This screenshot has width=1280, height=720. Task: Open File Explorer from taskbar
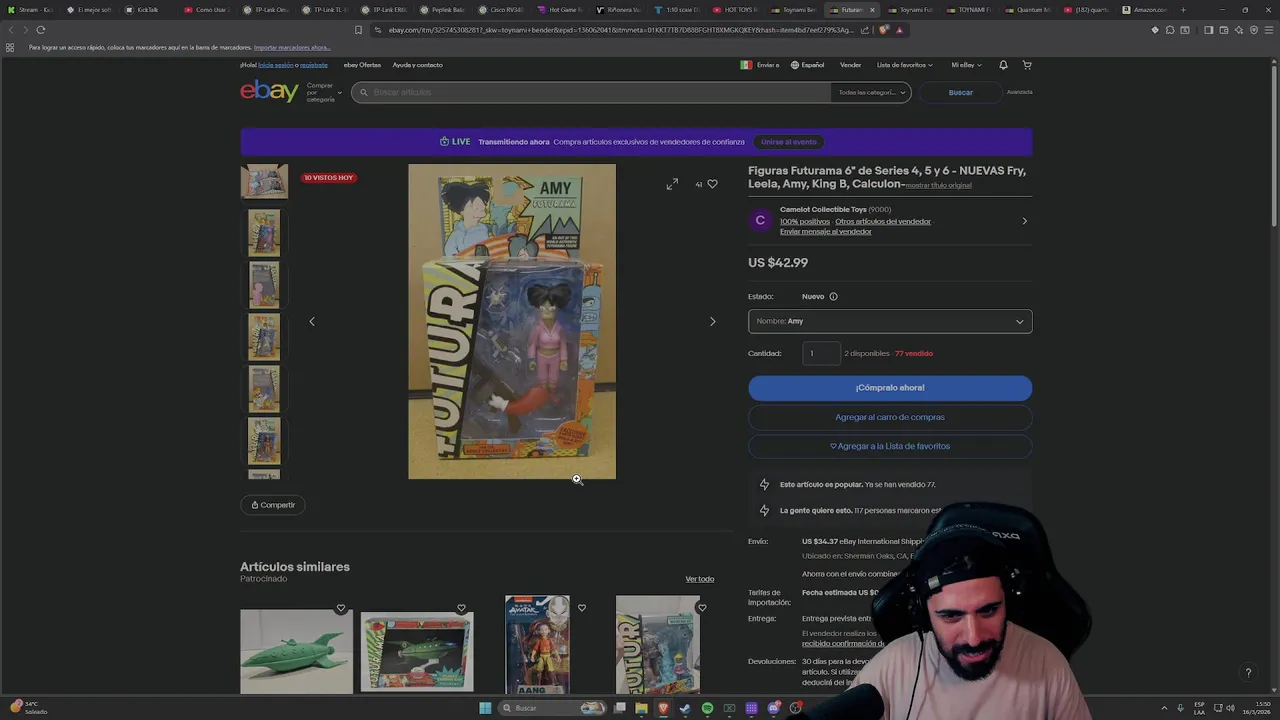[x=641, y=708]
